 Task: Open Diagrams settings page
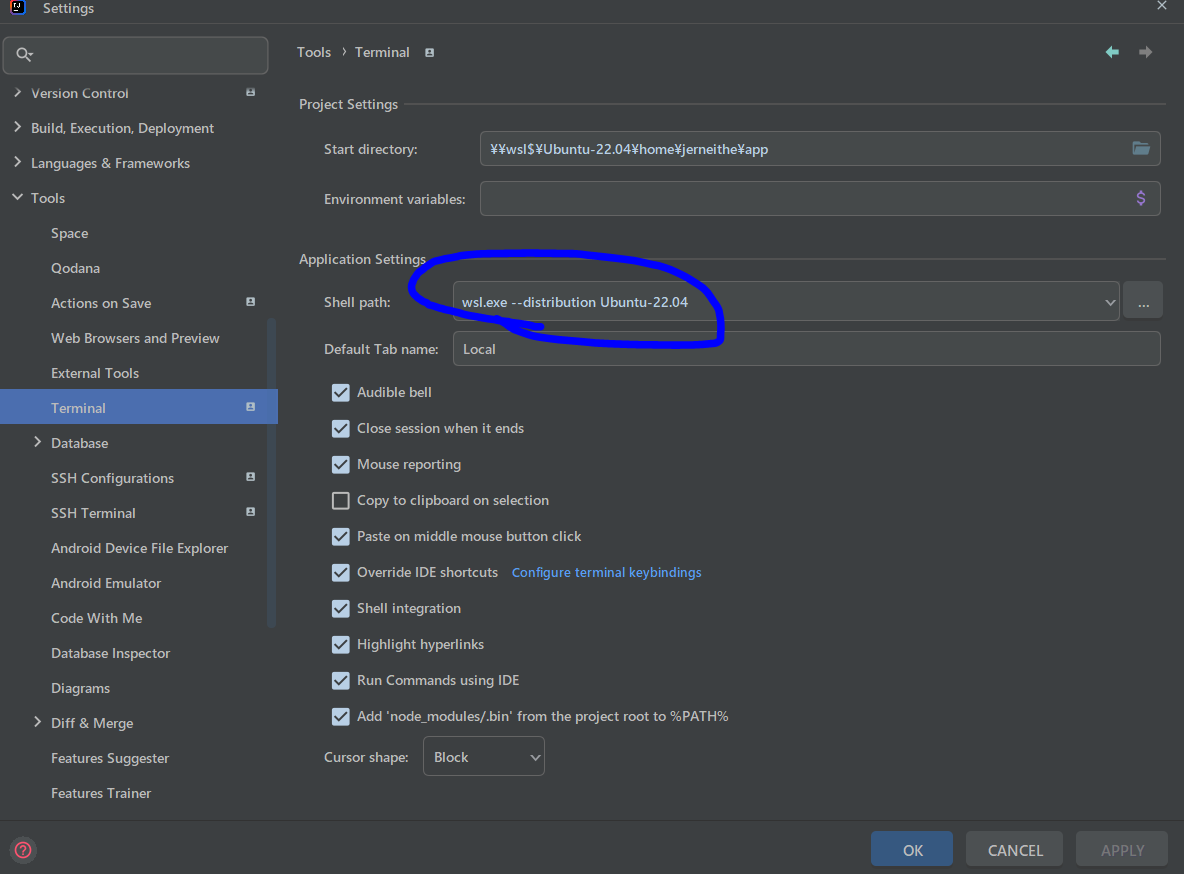coord(81,688)
